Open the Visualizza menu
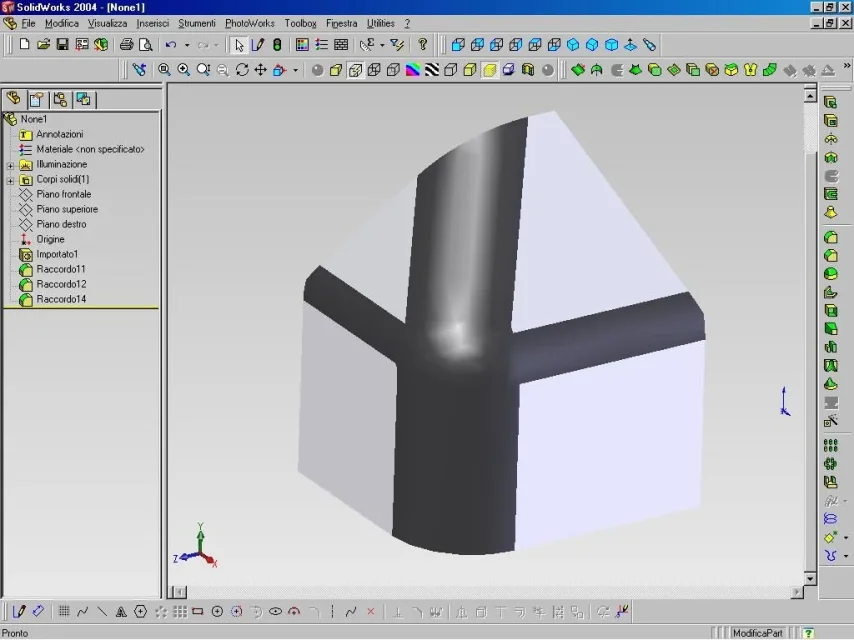Screen dimensions: 854x640 point(107,23)
